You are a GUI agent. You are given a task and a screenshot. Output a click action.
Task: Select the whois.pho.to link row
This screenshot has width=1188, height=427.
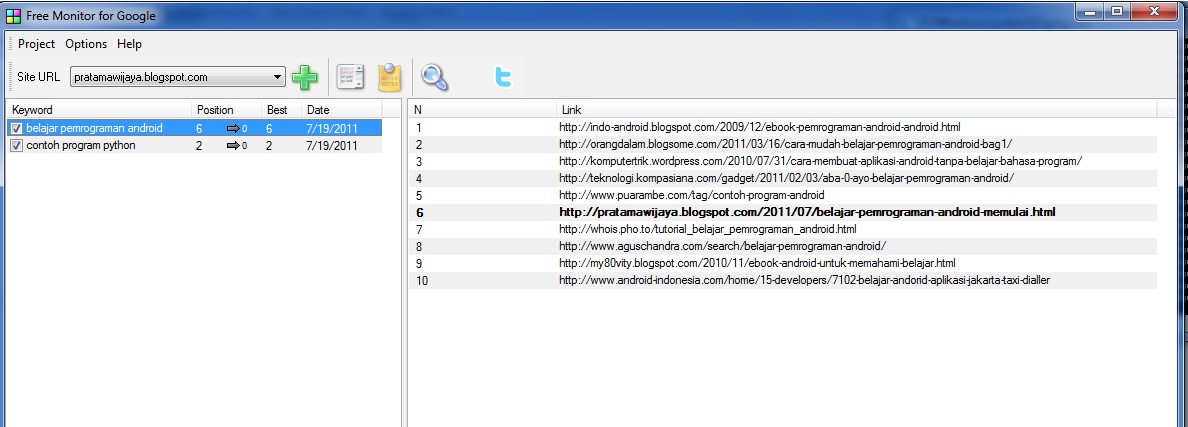(783, 229)
